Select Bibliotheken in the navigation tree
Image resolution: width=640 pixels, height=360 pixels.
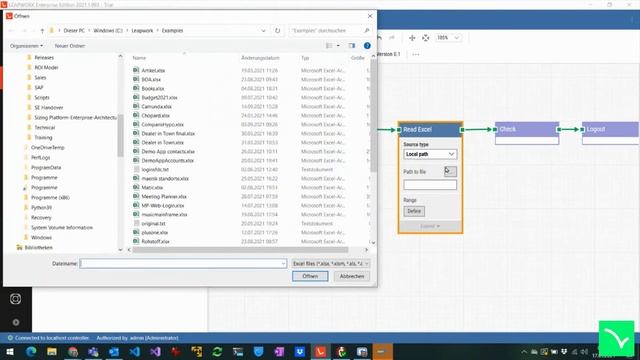tap(38, 247)
